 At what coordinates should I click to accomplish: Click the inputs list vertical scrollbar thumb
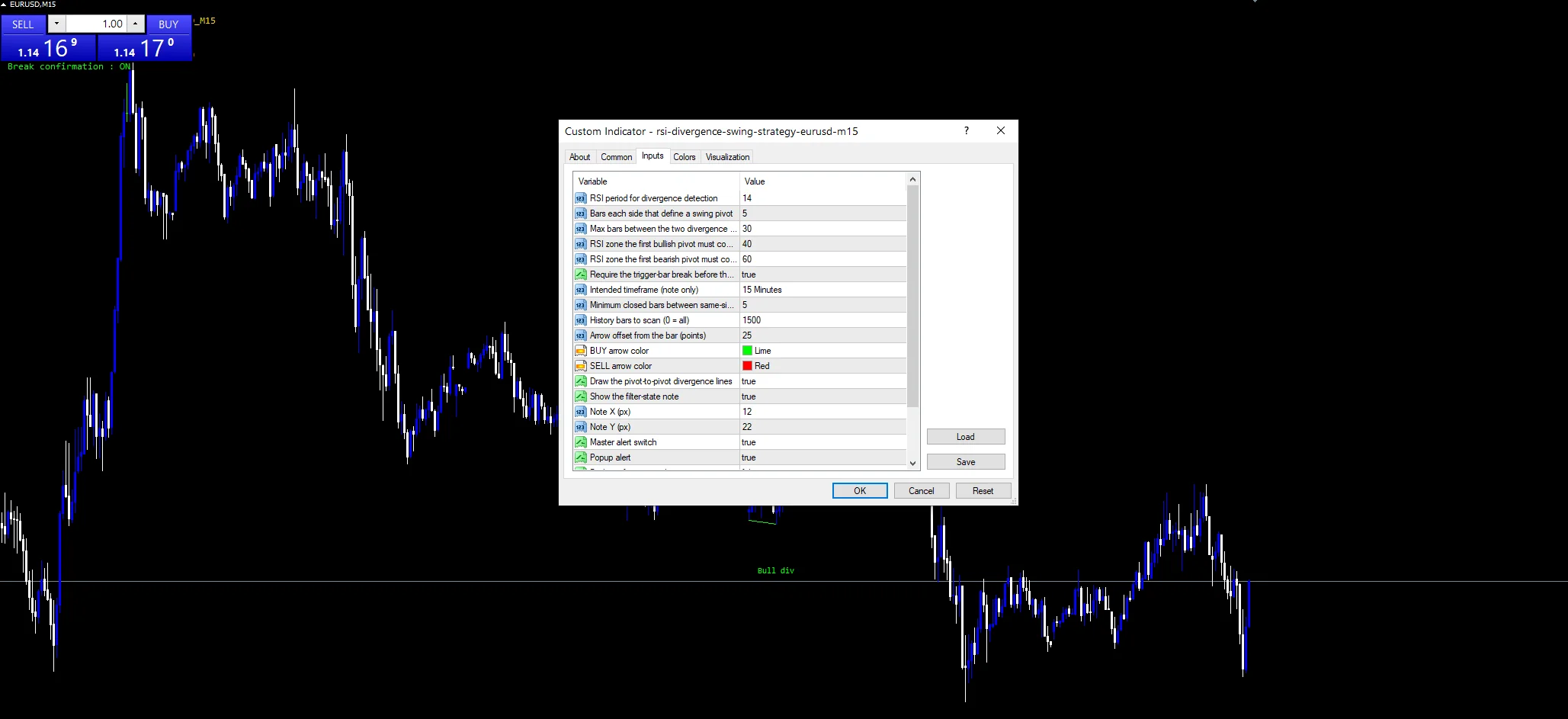[x=912, y=296]
